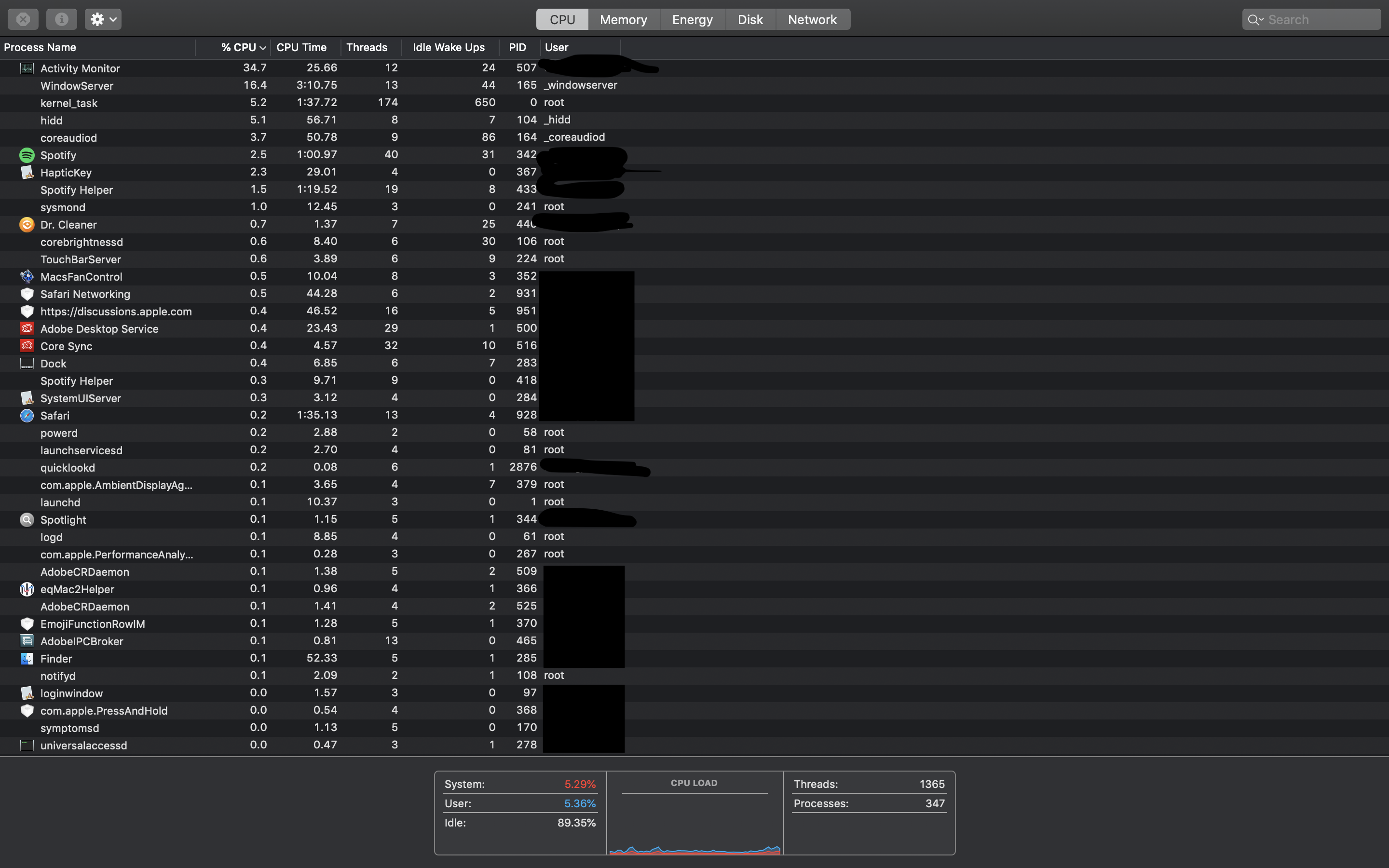Click the Safari compass icon row

pyautogui.click(x=27, y=416)
